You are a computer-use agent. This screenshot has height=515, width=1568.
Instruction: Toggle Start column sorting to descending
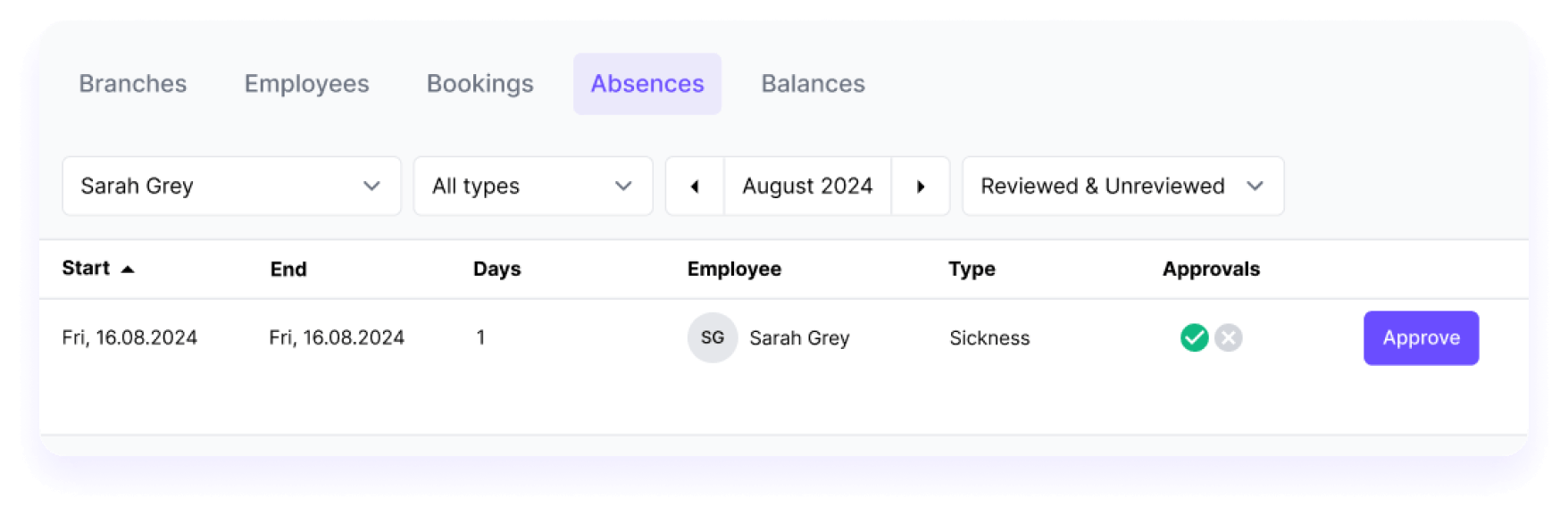128,269
